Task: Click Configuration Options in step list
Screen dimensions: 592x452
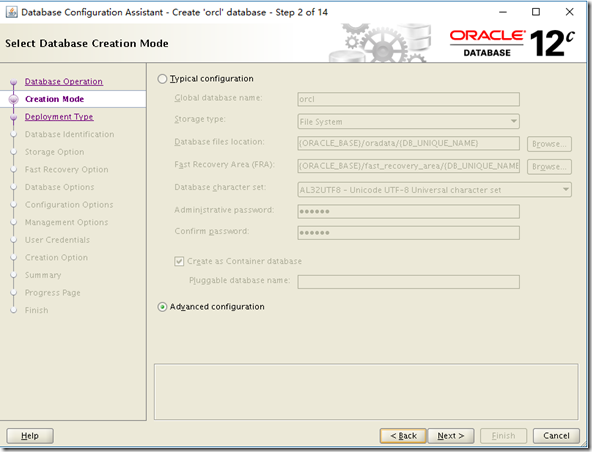Action: tap(69, 205)
